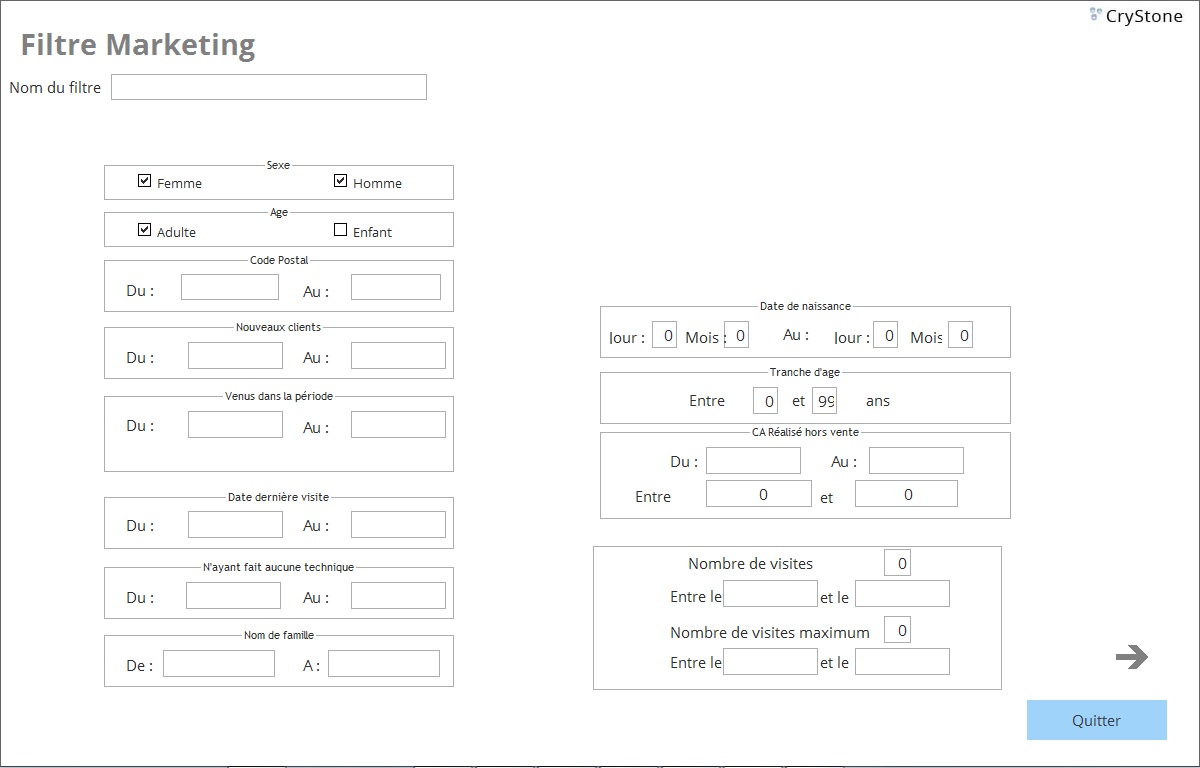Toggle the Adulte checkbox
The image size is (1200, 768).
[145, 230]
